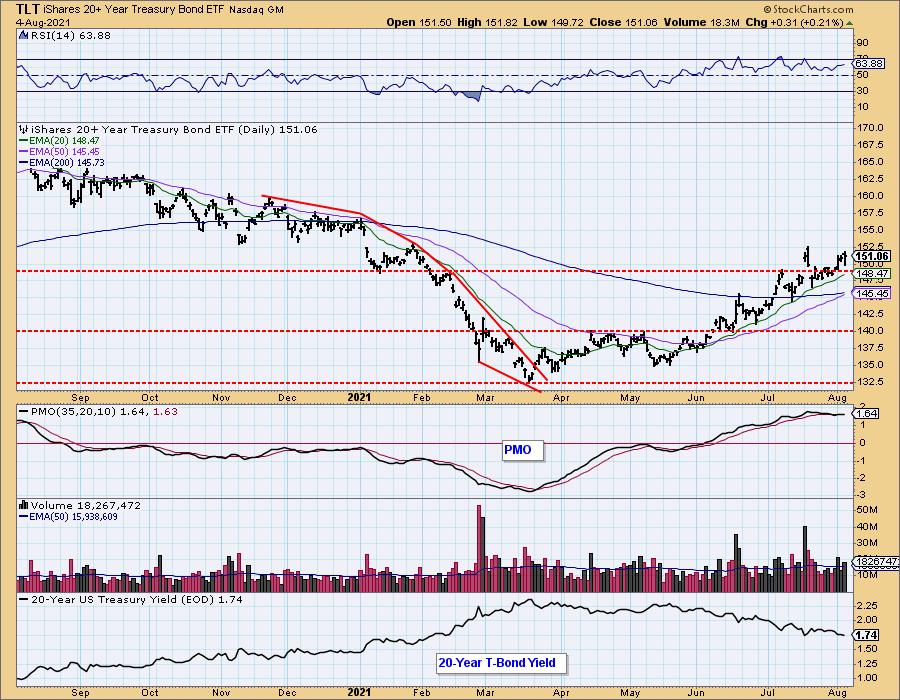Click the Close 151.06 header value
This screenshot has width=900, height=700.
click(624, 22)
